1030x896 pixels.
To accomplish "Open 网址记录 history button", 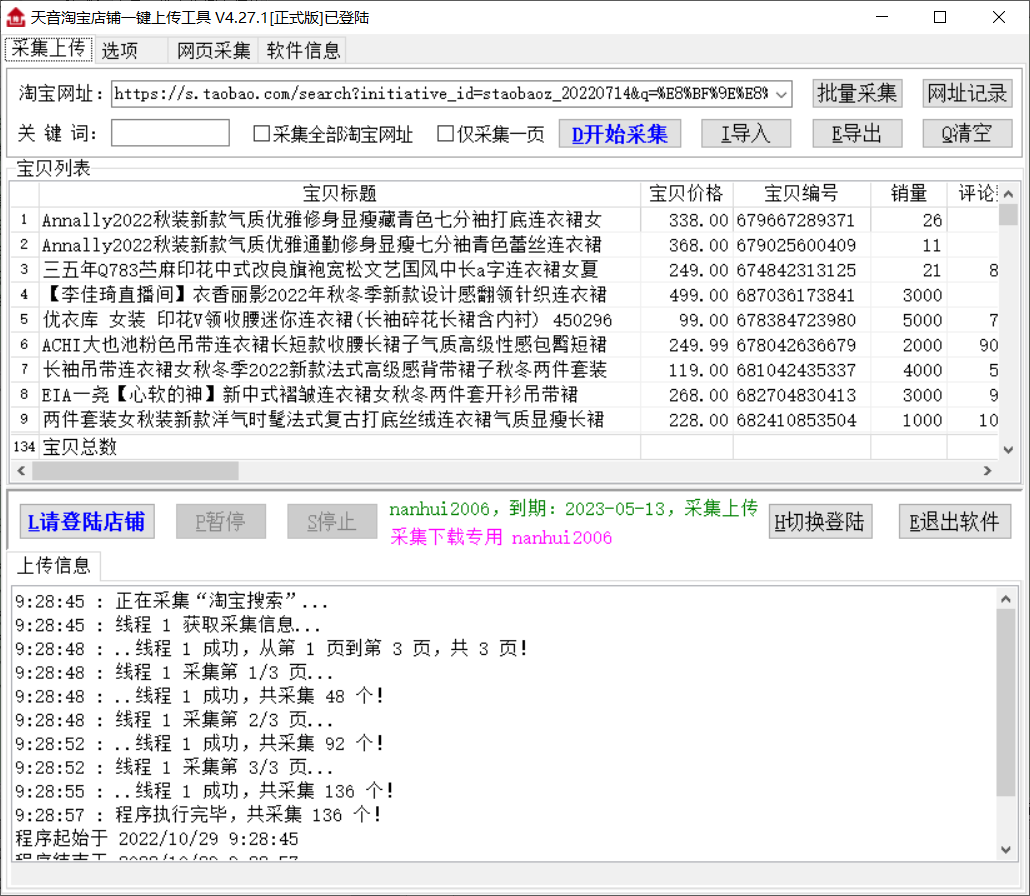I will pos(967,94).
